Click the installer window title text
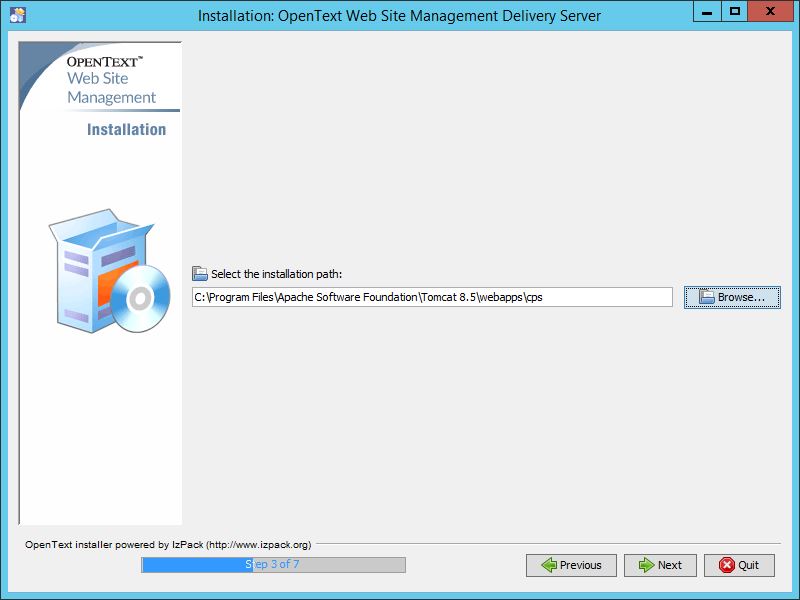The height and width of the screenshot is (600, 800). (x=399, y=16)
